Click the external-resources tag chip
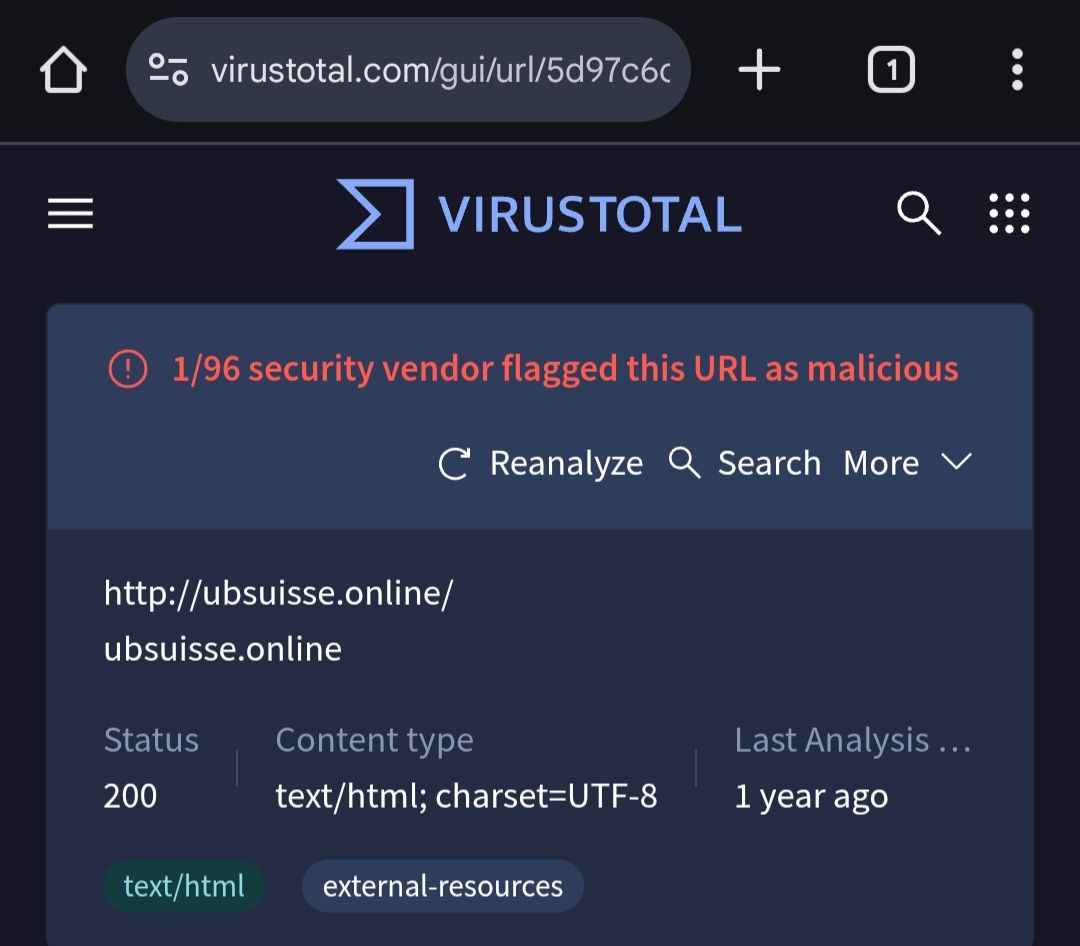This screenshot has width=1080, height=946. [442, 886]
